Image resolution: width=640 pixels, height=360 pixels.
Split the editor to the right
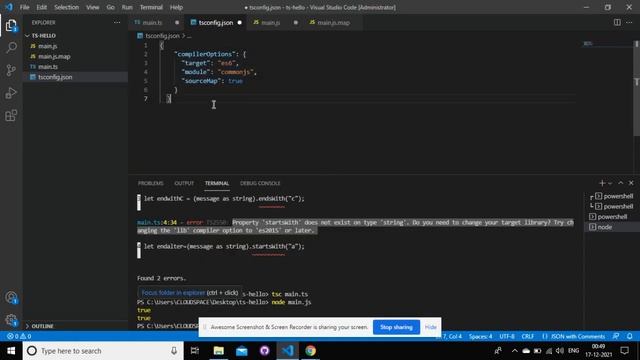pos(617,22)
